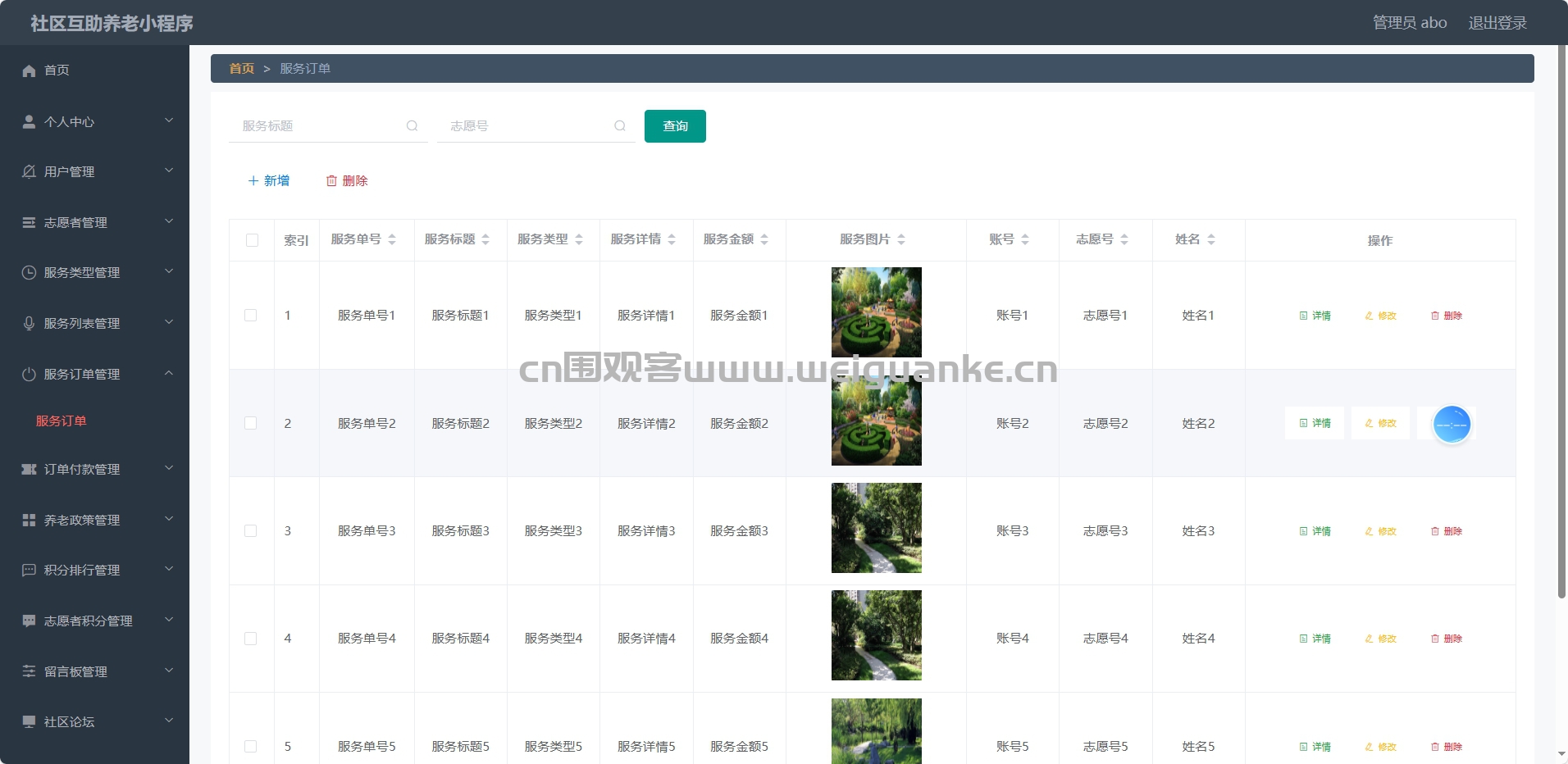The width and height of the screenshot is (1568, 764).
Task: Check the row 1 checkbox 服务单号1
Action: coord(251,316)
